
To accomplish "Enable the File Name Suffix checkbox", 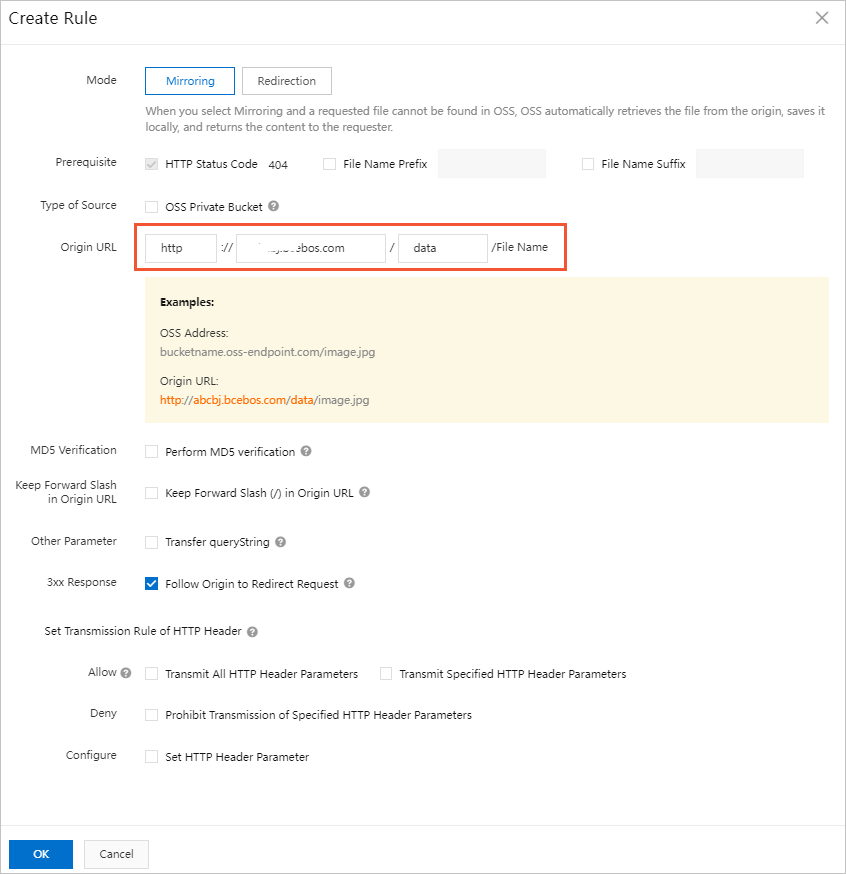I will click(588, 164).
